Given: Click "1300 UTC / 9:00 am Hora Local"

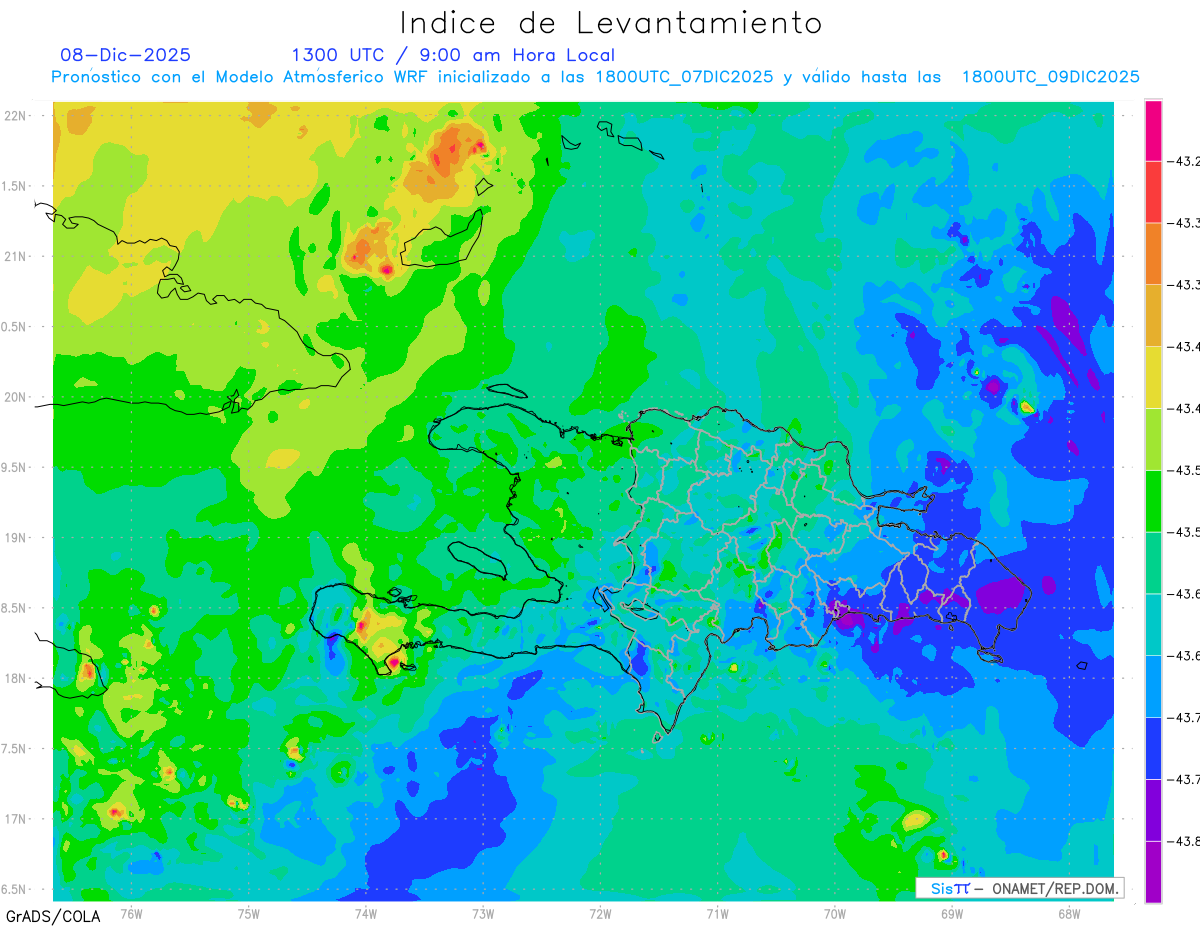Looking at the screenshot, I should tap(453, 55).
